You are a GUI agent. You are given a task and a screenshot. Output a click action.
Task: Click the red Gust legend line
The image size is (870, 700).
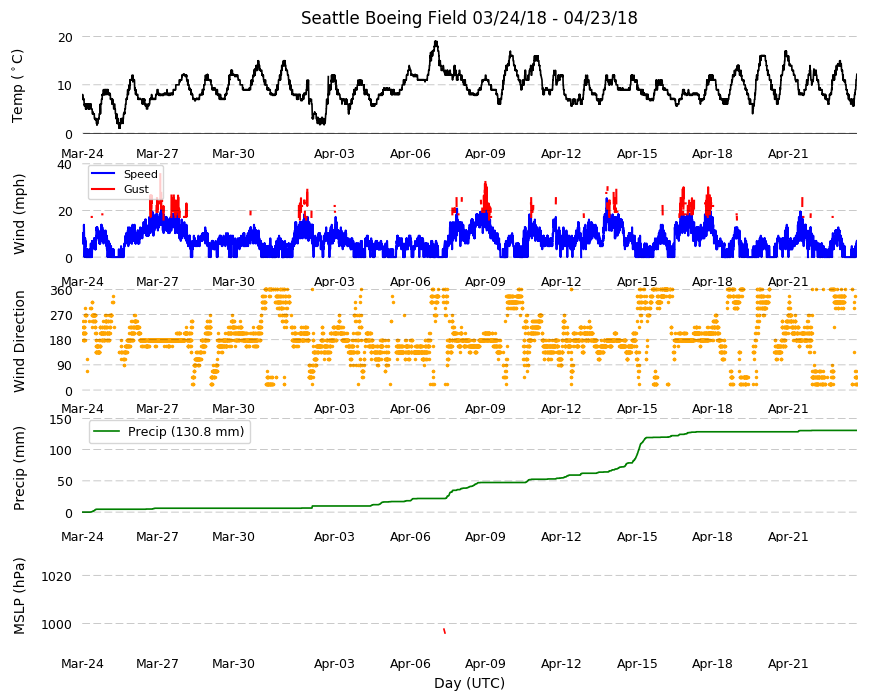point(103,189)
